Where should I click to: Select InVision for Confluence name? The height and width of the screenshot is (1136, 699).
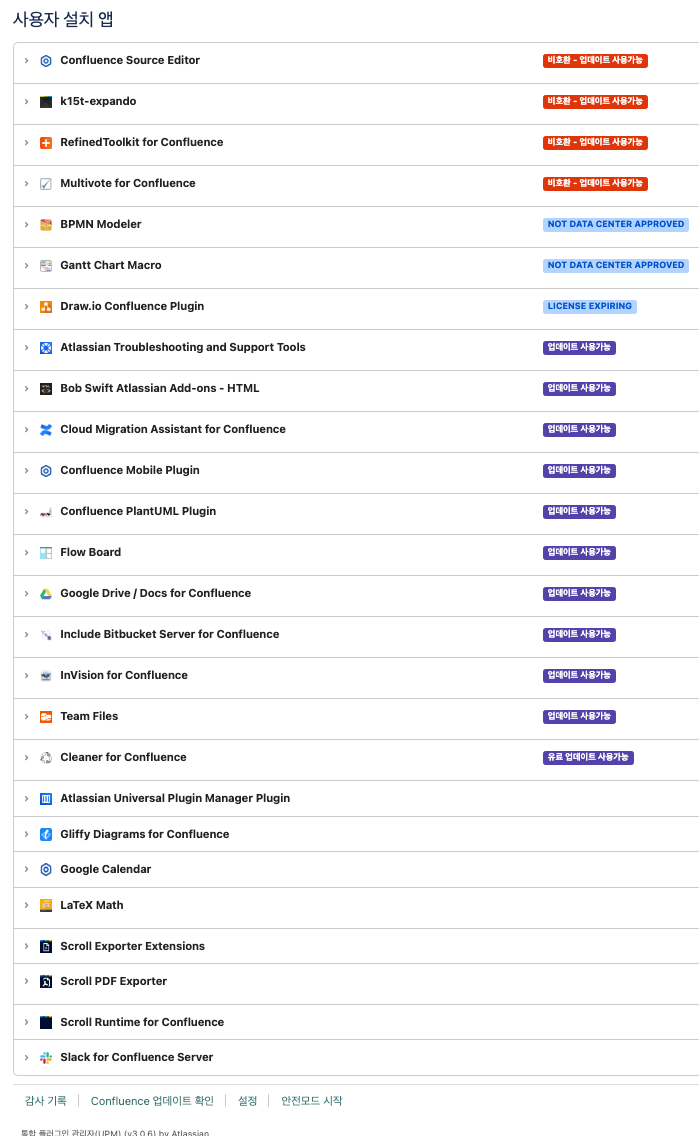[x=124, y=675]
